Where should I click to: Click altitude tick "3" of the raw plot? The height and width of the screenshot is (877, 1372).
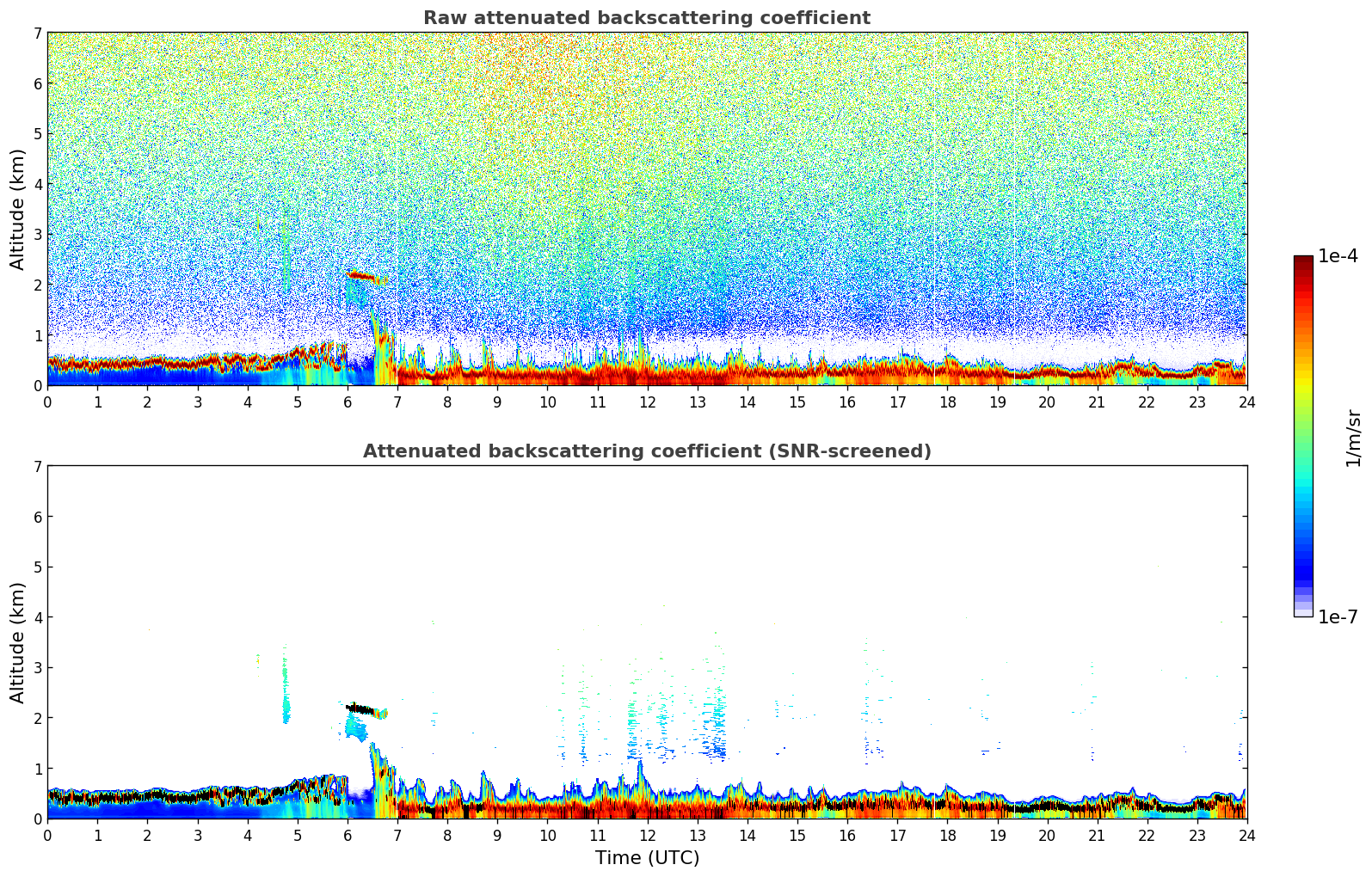point(37,235)
